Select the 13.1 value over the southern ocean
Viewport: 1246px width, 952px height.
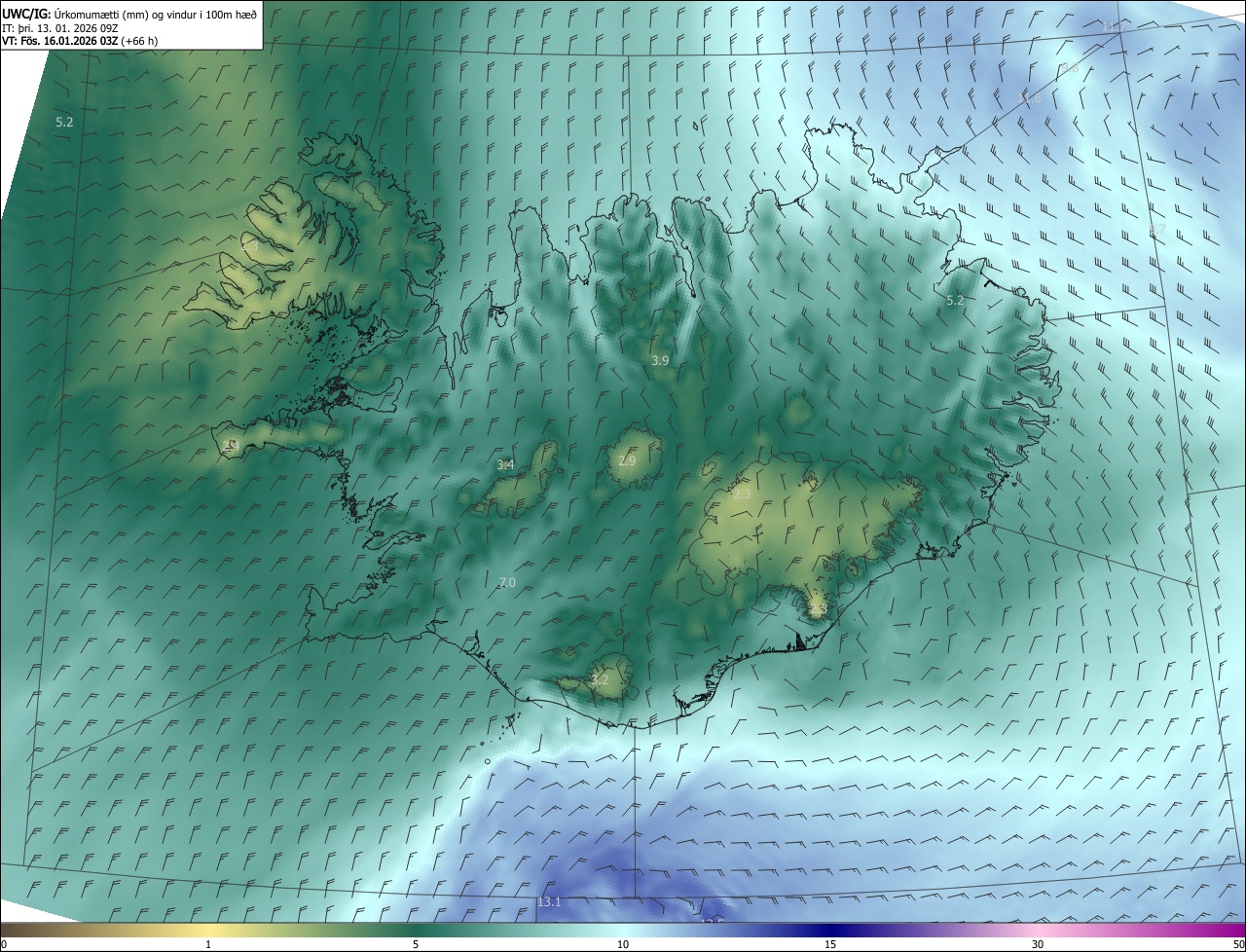click(549, 902)
